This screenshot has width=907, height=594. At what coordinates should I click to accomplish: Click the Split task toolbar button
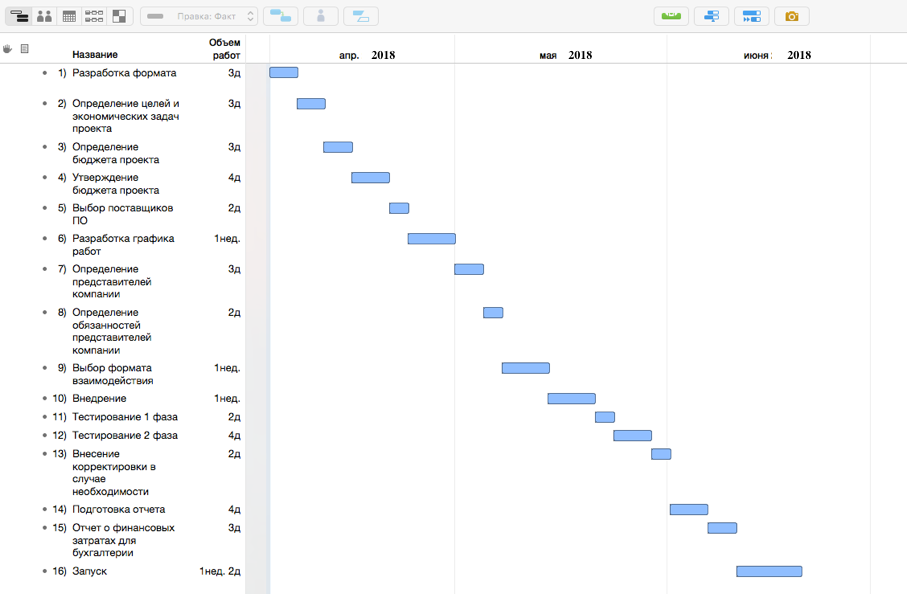(x=361, y=16)
